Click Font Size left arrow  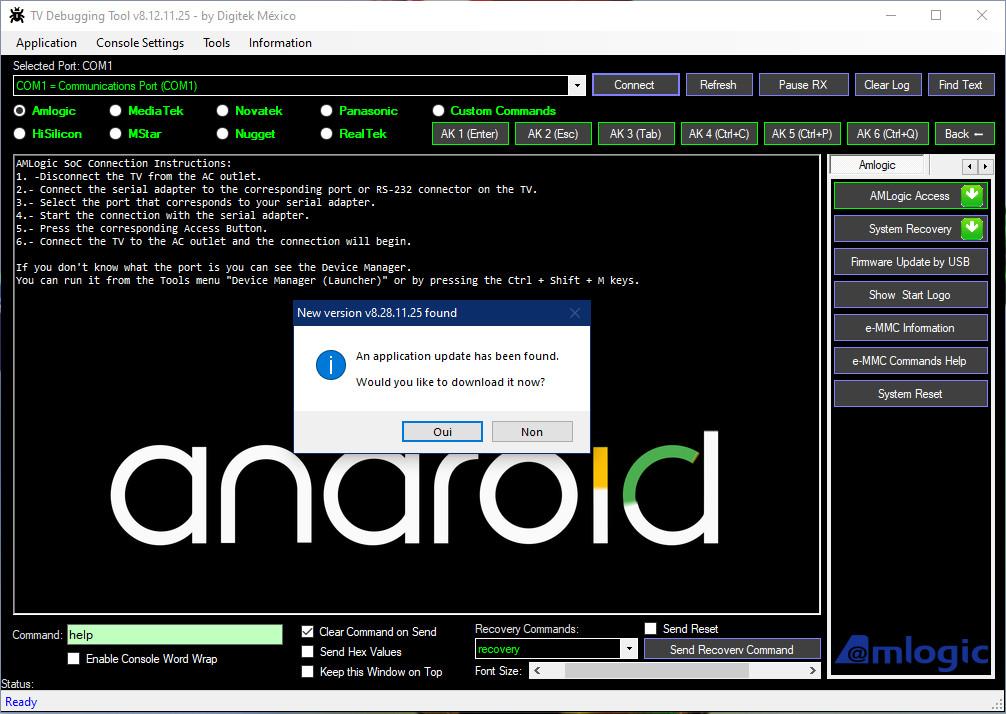point(536,670)
